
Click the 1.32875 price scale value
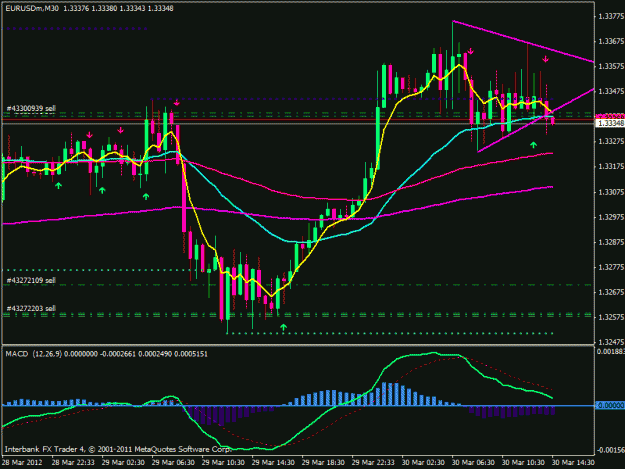pyautogui.click(x=611, y=242)
